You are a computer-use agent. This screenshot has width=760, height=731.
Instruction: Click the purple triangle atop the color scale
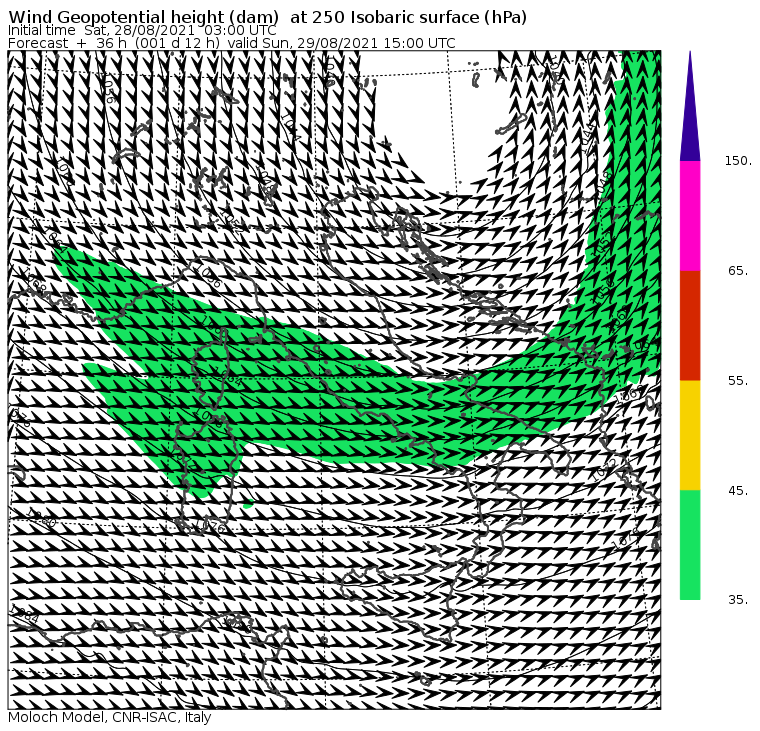click(x=690, y=107)
